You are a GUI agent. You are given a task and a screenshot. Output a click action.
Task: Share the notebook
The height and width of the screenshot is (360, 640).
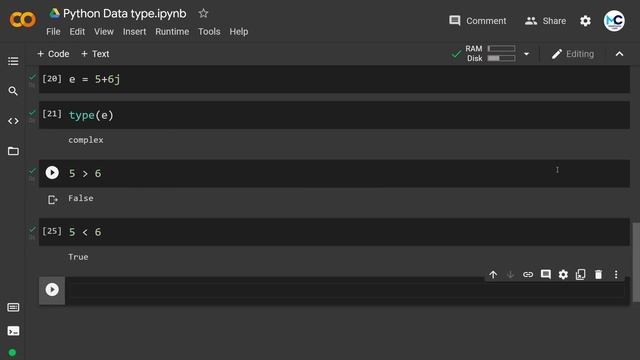coord(545,21)
